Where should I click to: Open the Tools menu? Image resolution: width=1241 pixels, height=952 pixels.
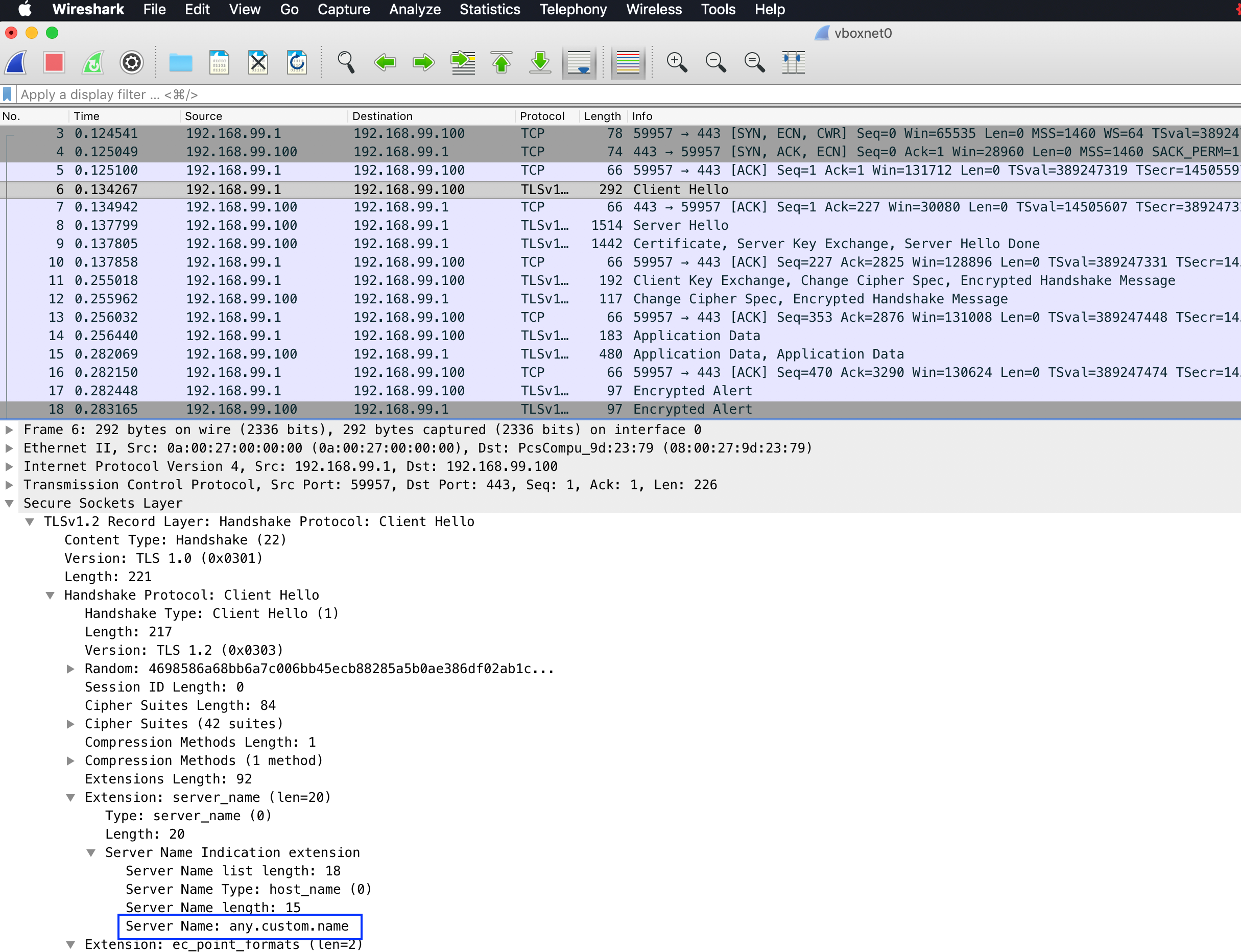[718, 10]
